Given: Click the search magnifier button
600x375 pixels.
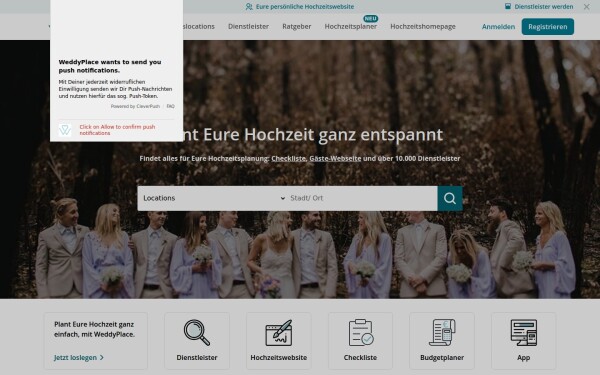Looking at the screenshot, I should tap(450, 198).
